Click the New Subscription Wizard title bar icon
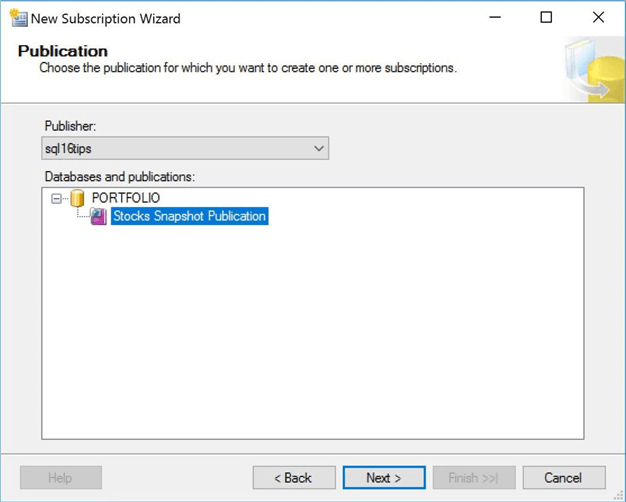The image size is (626, 502). 18,18
